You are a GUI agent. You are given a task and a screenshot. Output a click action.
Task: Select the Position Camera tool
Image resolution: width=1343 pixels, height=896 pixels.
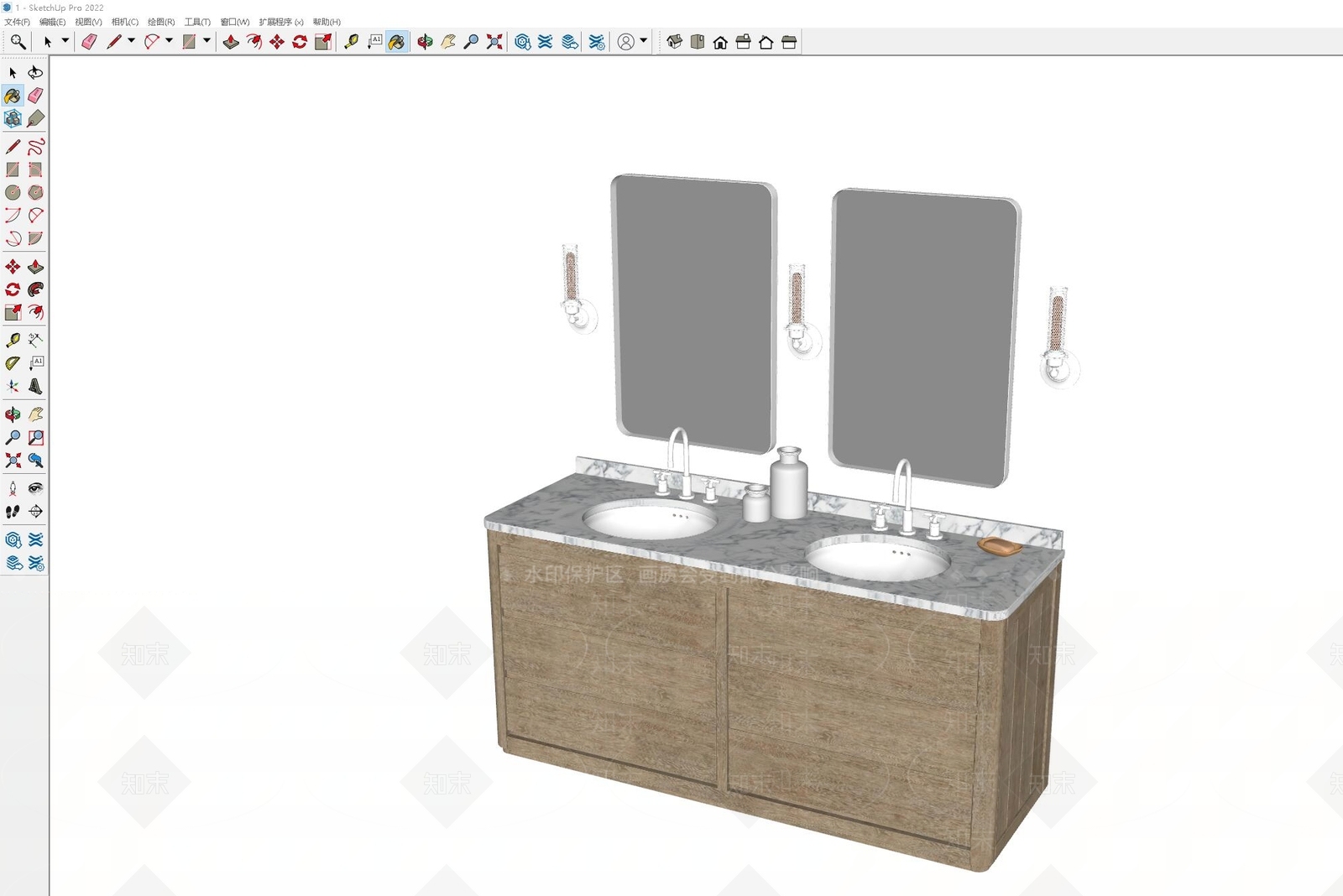coord(13,488)
